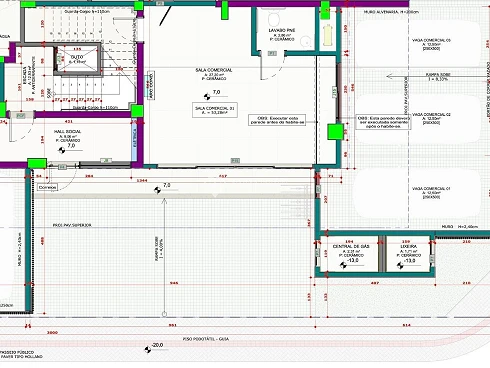
Task: Select the Lavabo PNE door swing arc
Action: pos(273,66)
